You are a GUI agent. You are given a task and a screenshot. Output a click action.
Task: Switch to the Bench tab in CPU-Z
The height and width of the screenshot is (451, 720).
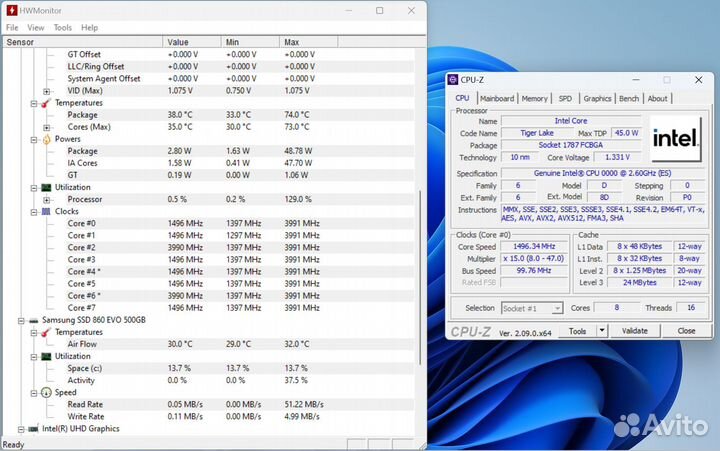coord(629,98)
